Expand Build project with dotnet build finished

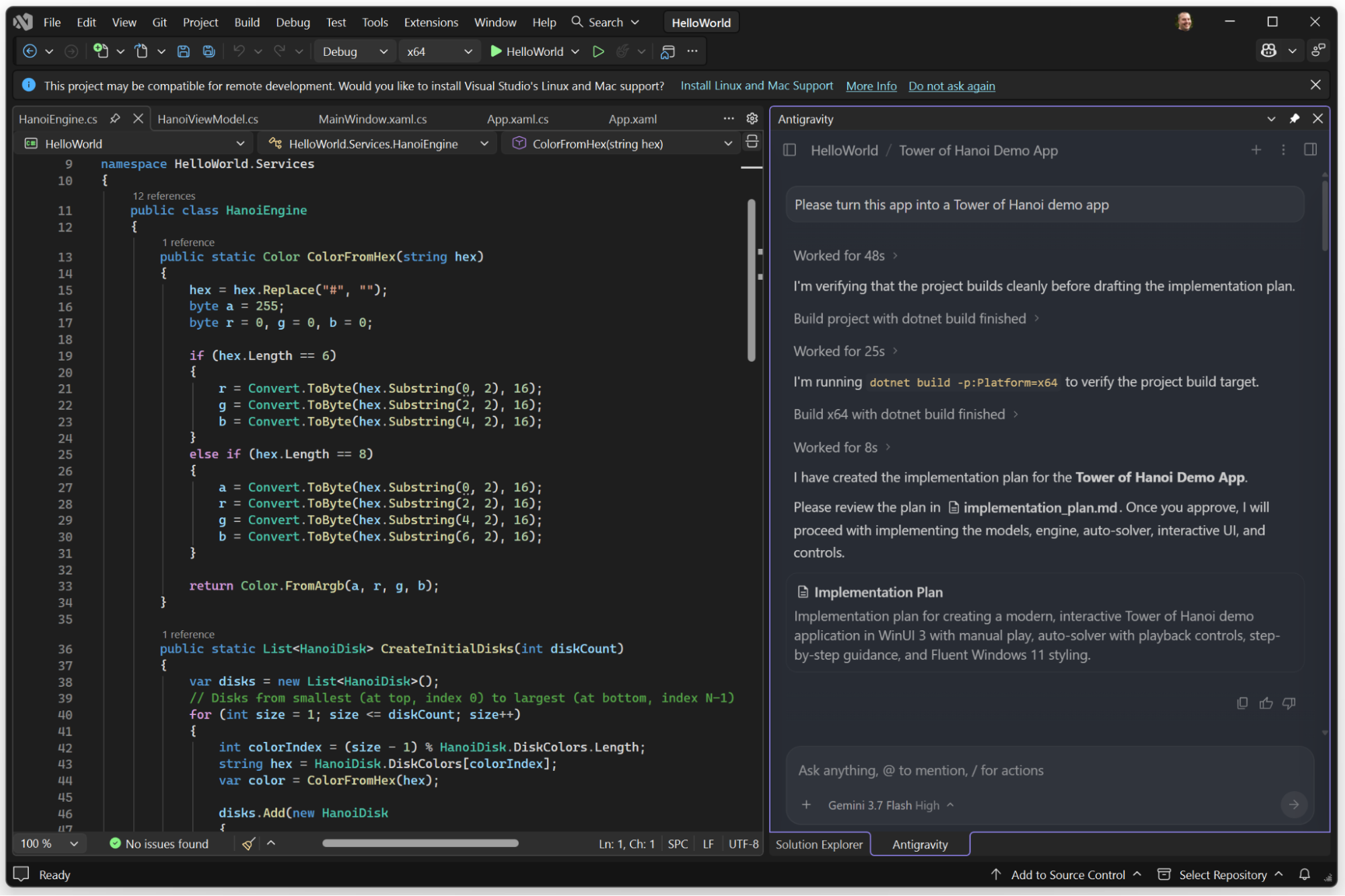point(916,319)
